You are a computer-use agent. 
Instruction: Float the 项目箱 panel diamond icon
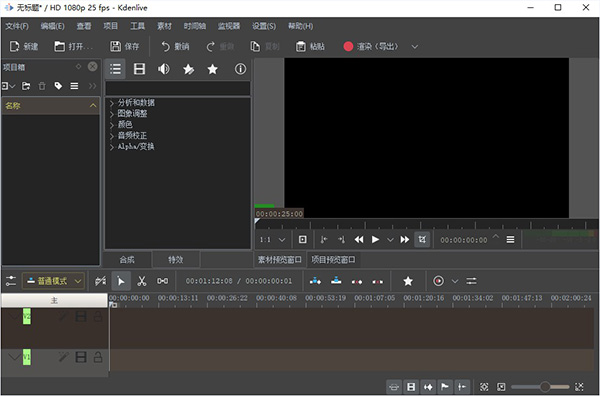tap(78, 67)
